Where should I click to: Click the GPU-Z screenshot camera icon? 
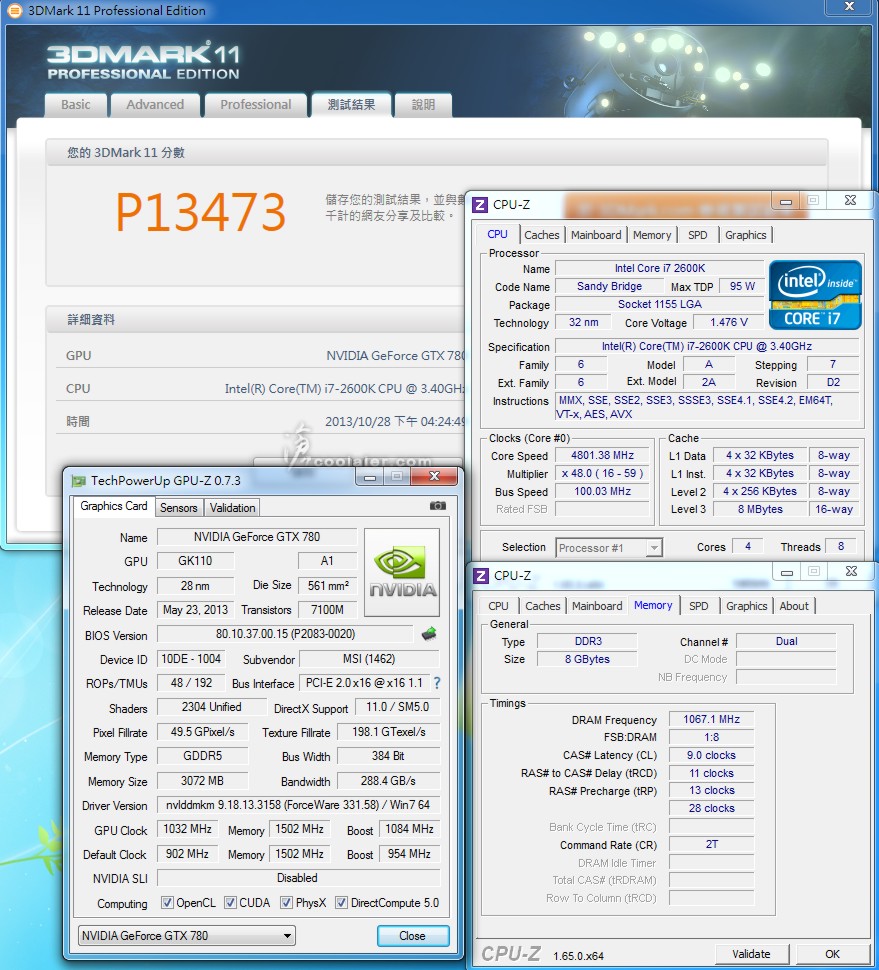[437, 506]
